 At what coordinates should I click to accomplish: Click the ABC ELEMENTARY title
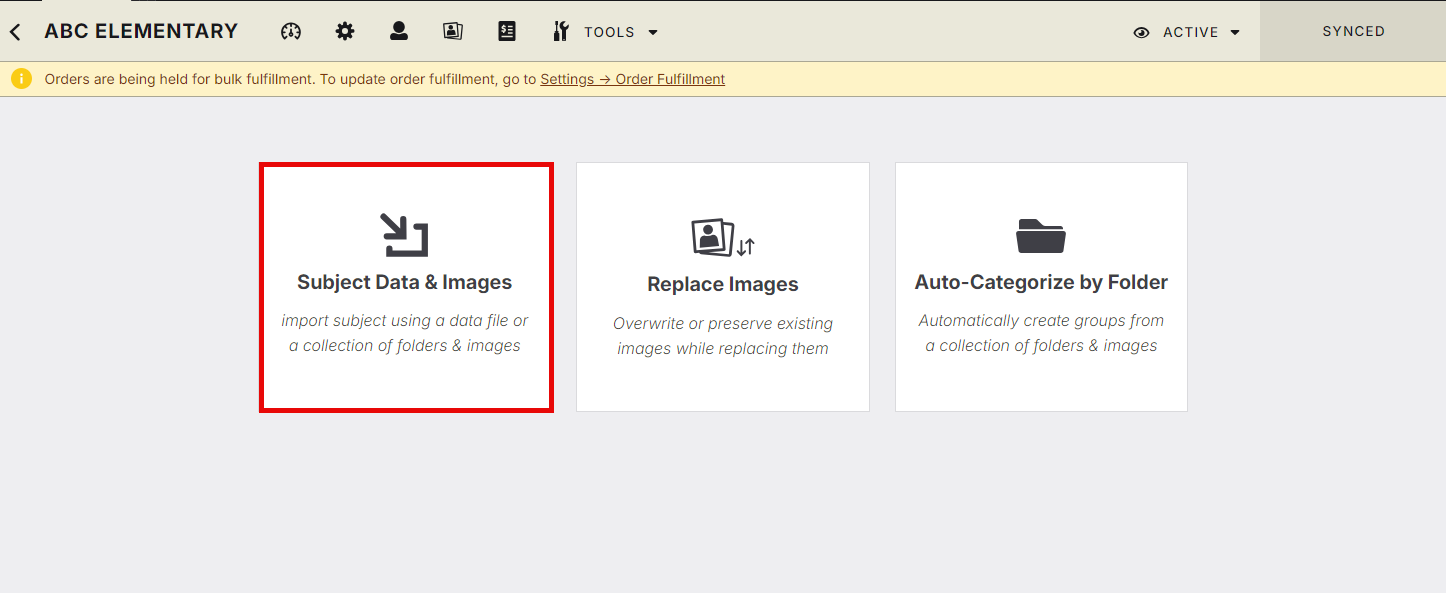pos(141,31)
